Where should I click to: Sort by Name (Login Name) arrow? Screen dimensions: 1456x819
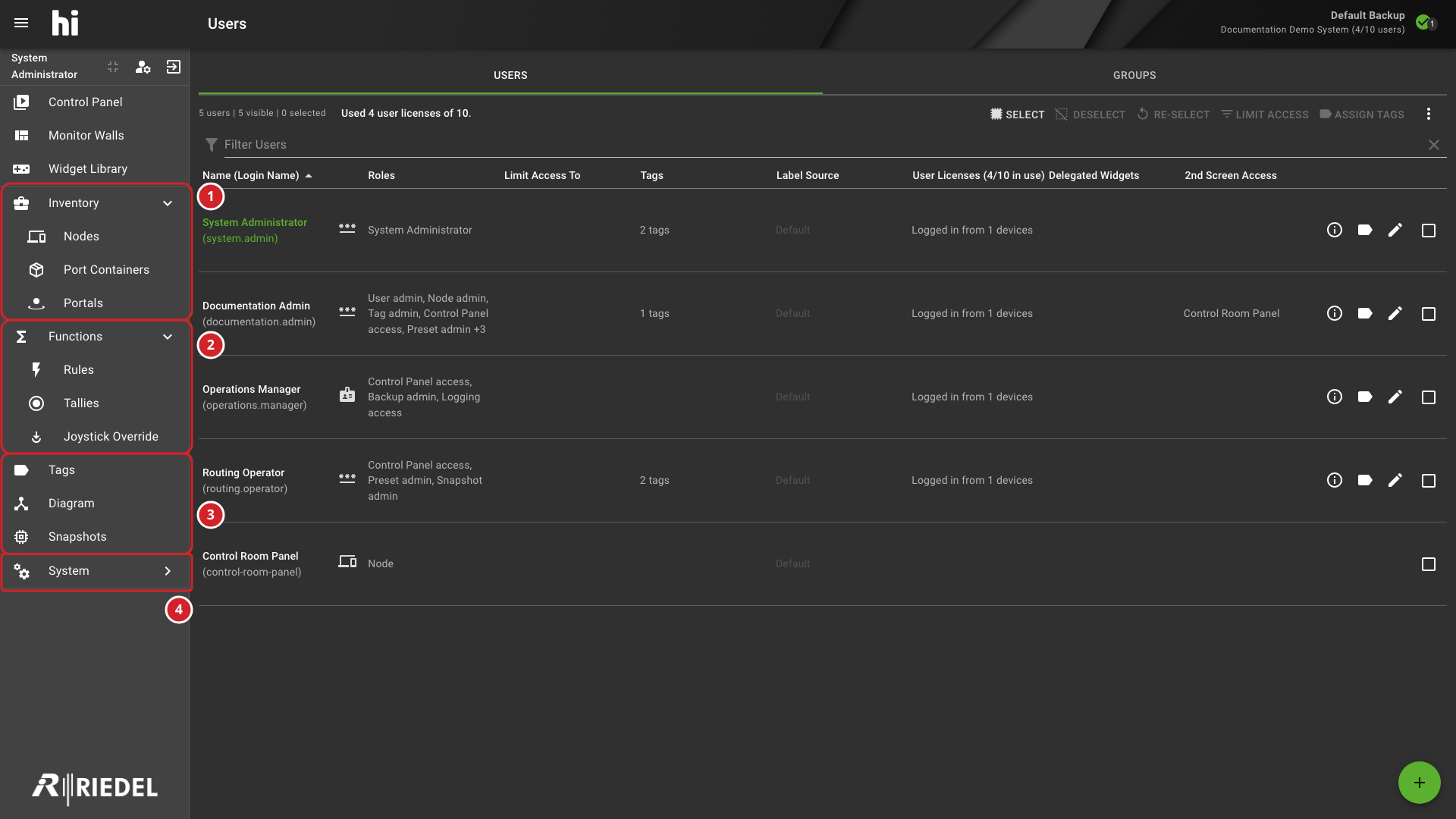pos(309,176)
